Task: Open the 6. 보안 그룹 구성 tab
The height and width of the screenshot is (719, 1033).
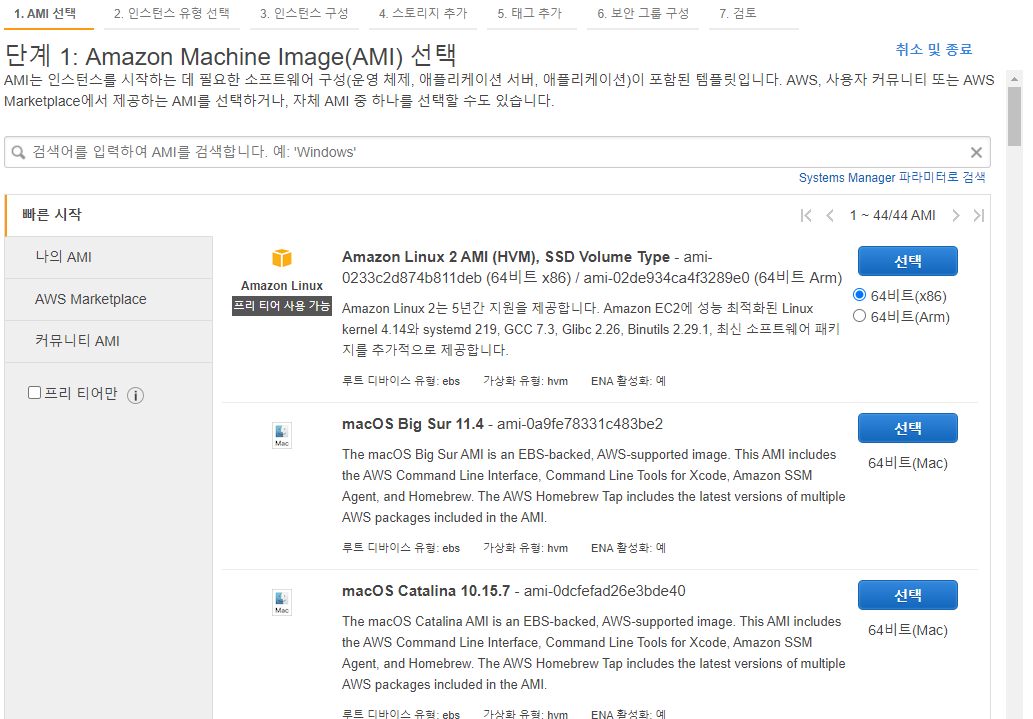Action: 643,14
